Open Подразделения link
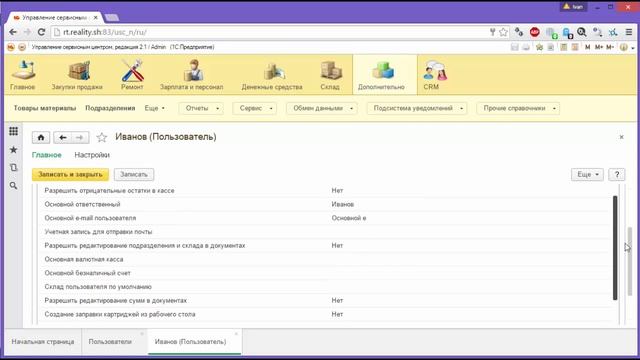640x360 pixels. 110,108
